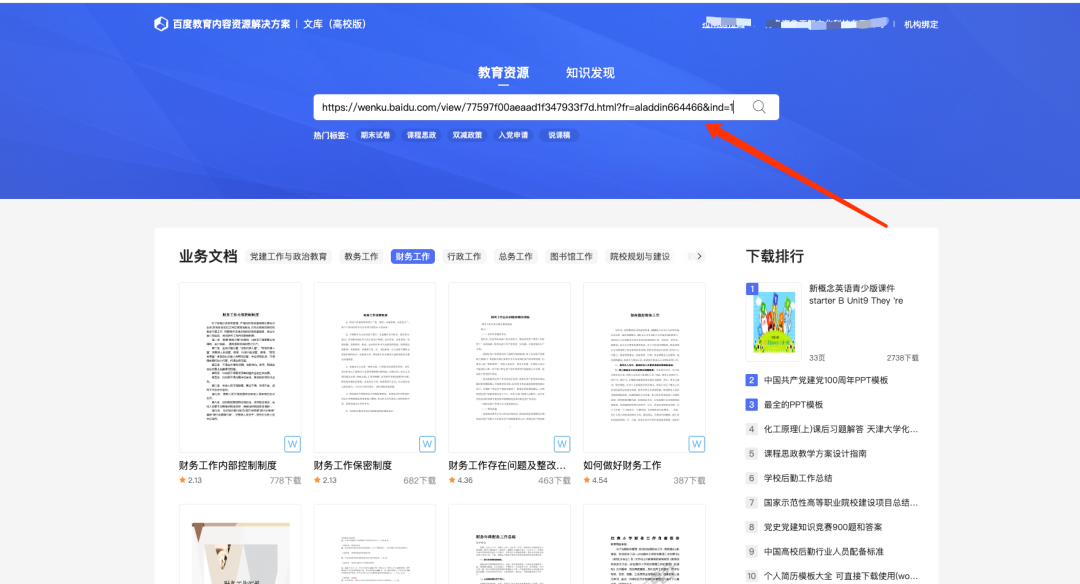This screenshot has height=584, width=1080.
Task: Click Word icon on 财务工作存在问题及整改 thumbnail
Action: [x=562, y=444]
